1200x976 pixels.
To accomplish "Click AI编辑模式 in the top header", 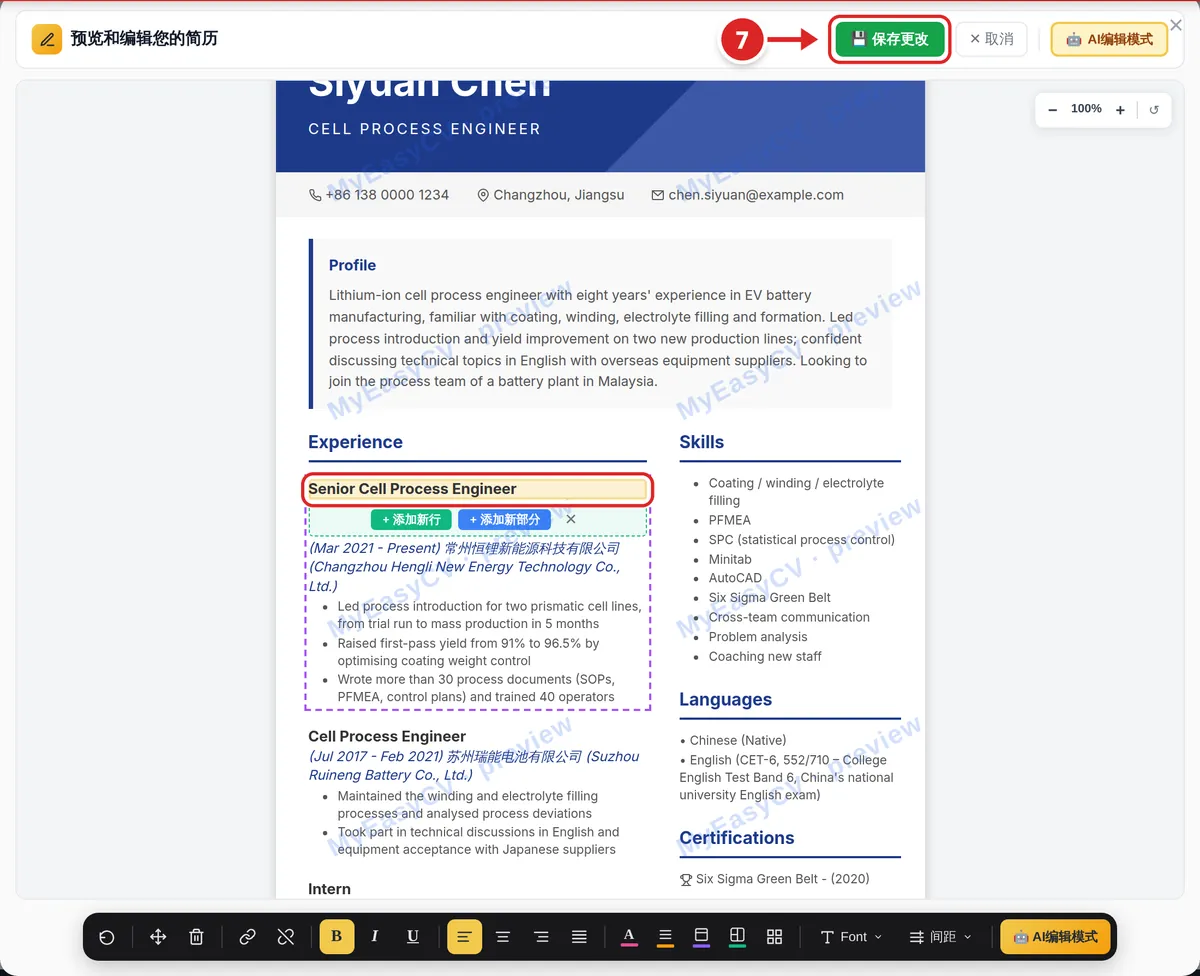I will pyautogui.click(x=1109, y=39).
